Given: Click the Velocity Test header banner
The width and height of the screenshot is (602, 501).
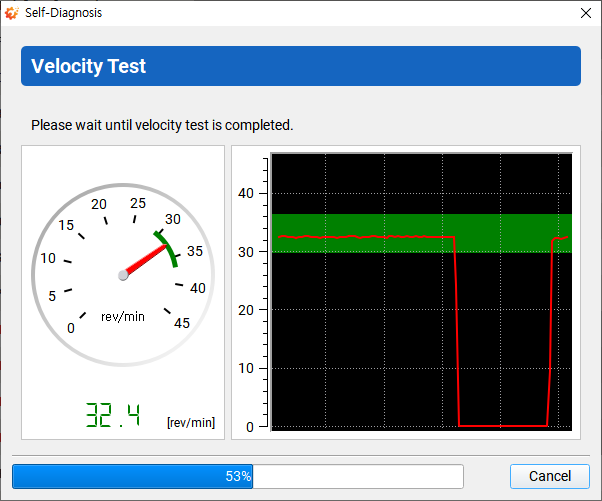Looking at the screenshot, I should (300, 66).
